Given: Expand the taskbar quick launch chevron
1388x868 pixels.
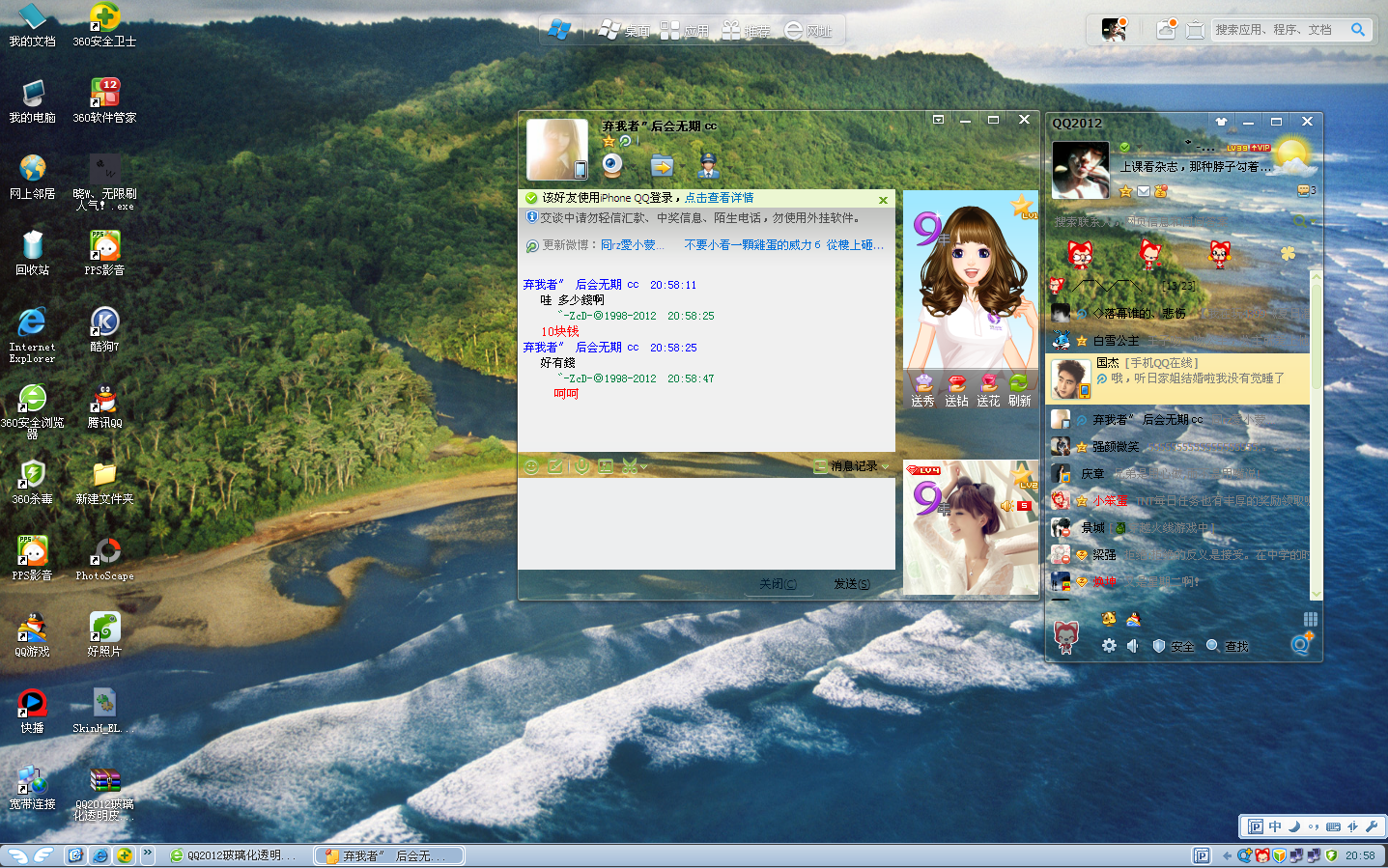Looking at the screenshot, I should point(148,854).
